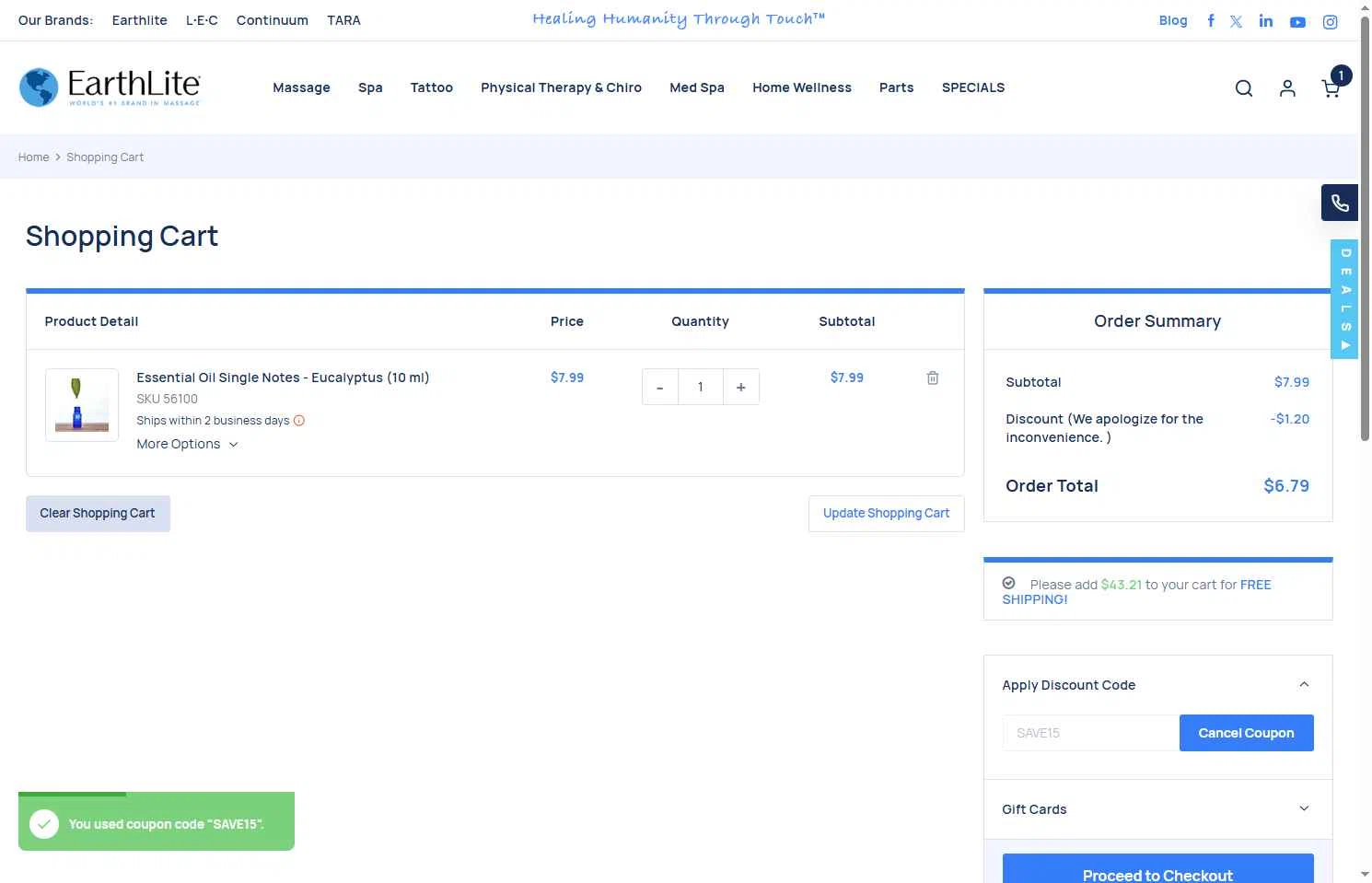The height and width of the screenshot is (883, 1372).
Task: Click the free shipping checkmark icon
Action: click(x=1009, y=583)
